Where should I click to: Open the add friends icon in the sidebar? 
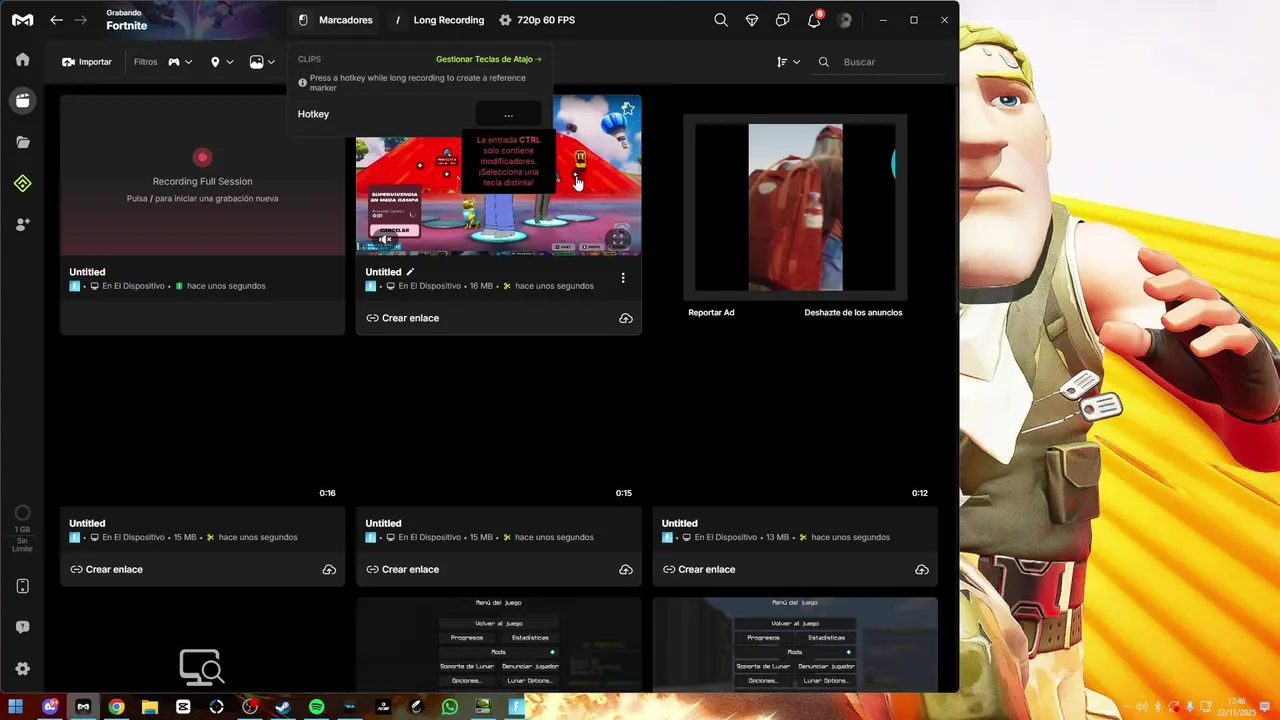coord(22,225)
